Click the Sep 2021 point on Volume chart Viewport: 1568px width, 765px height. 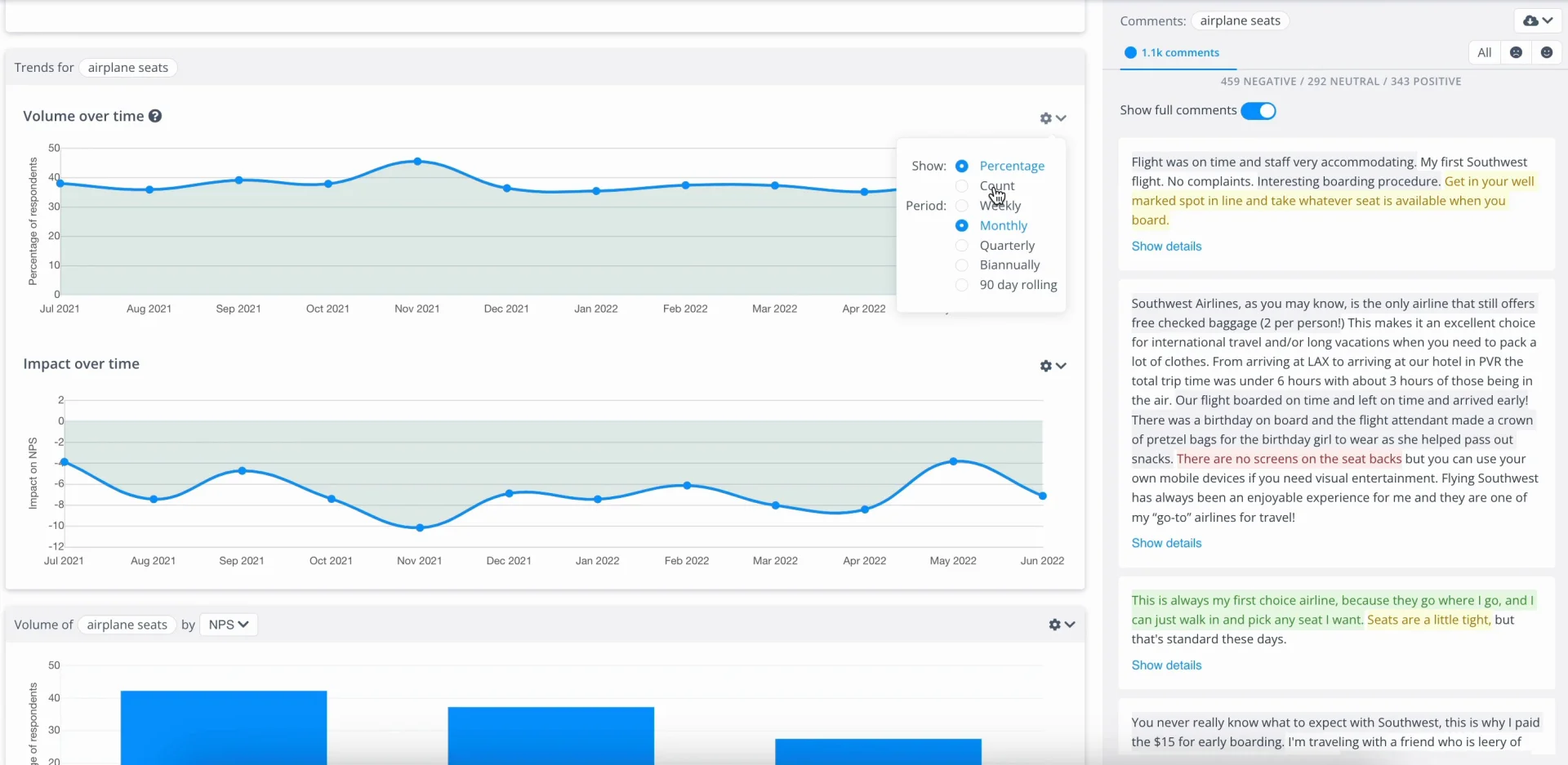[238, 180]
